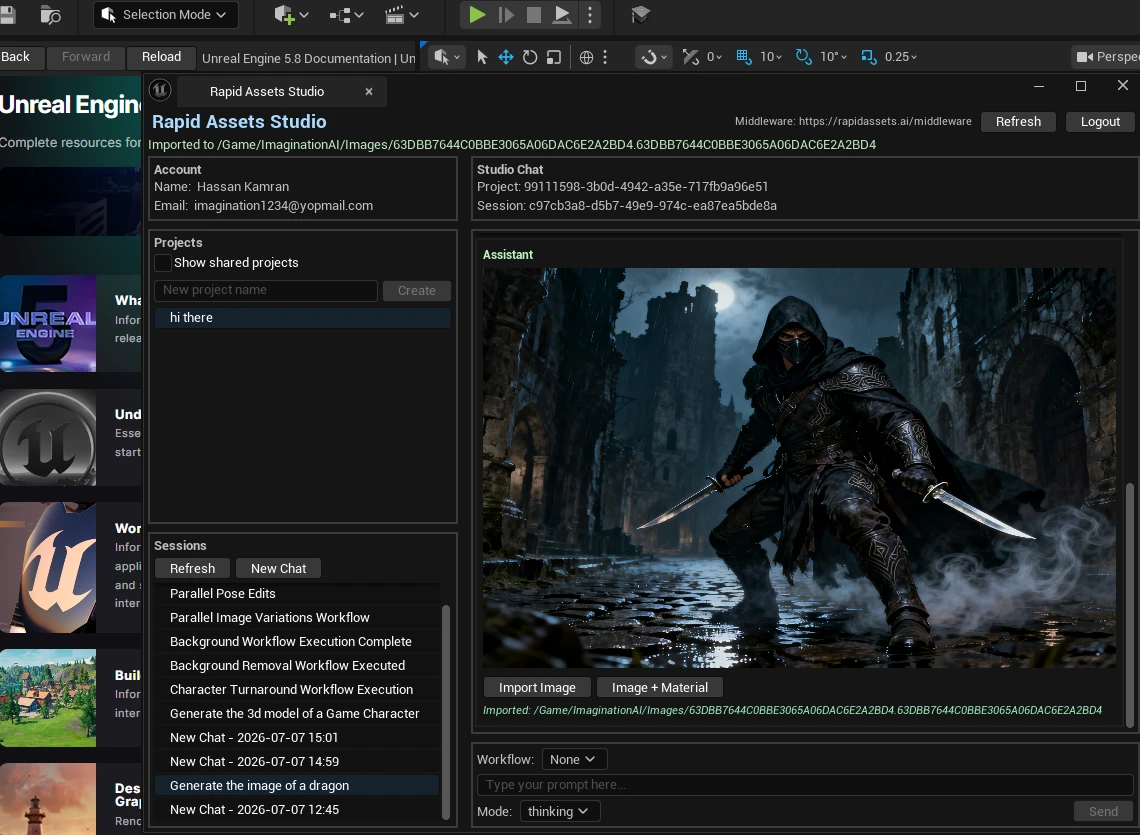Screen dimensions: 1140x835
Task: Reload the documentation page
Action: click(x=161, y=57)
